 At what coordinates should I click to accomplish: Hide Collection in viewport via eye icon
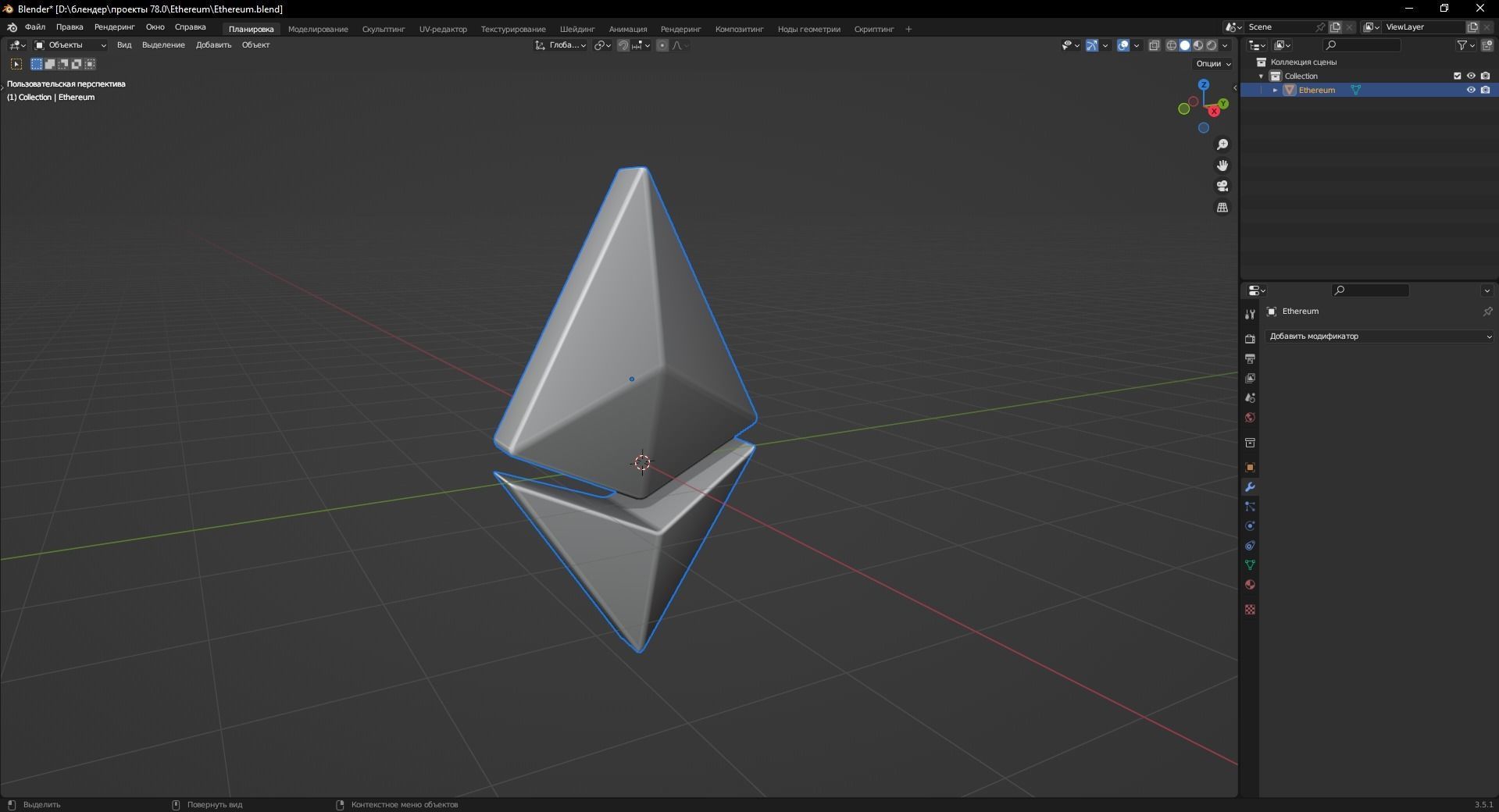tap(1471, 76)
